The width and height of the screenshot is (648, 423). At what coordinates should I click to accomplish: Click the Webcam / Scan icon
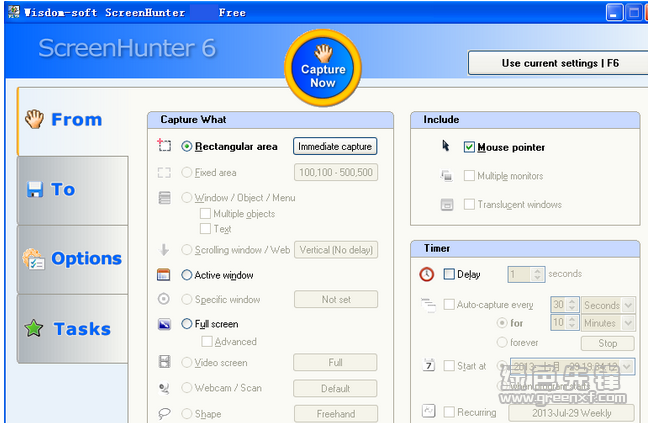click(164, 388)
